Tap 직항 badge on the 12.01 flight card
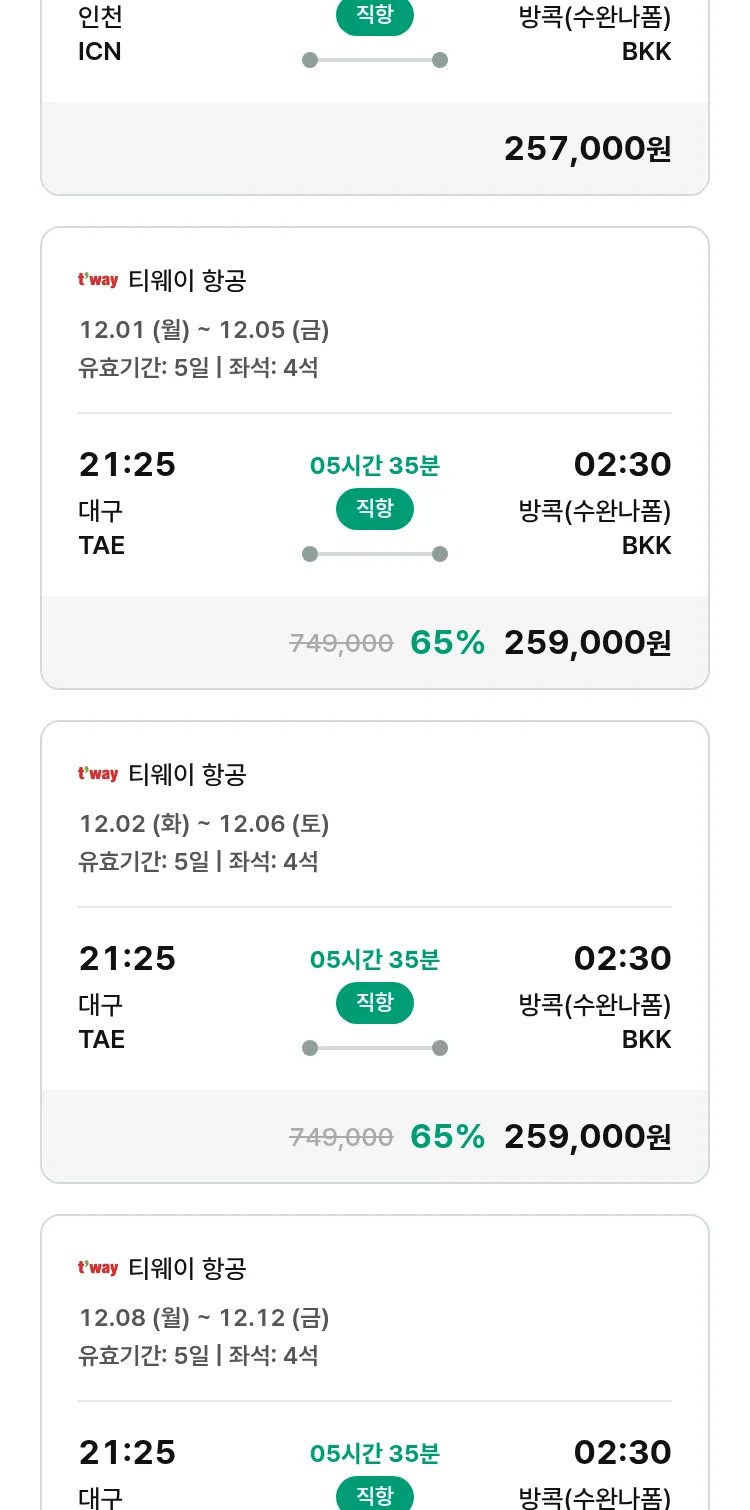The height and width of the screenshot is (1510, 750). click(x=375, y=509)
